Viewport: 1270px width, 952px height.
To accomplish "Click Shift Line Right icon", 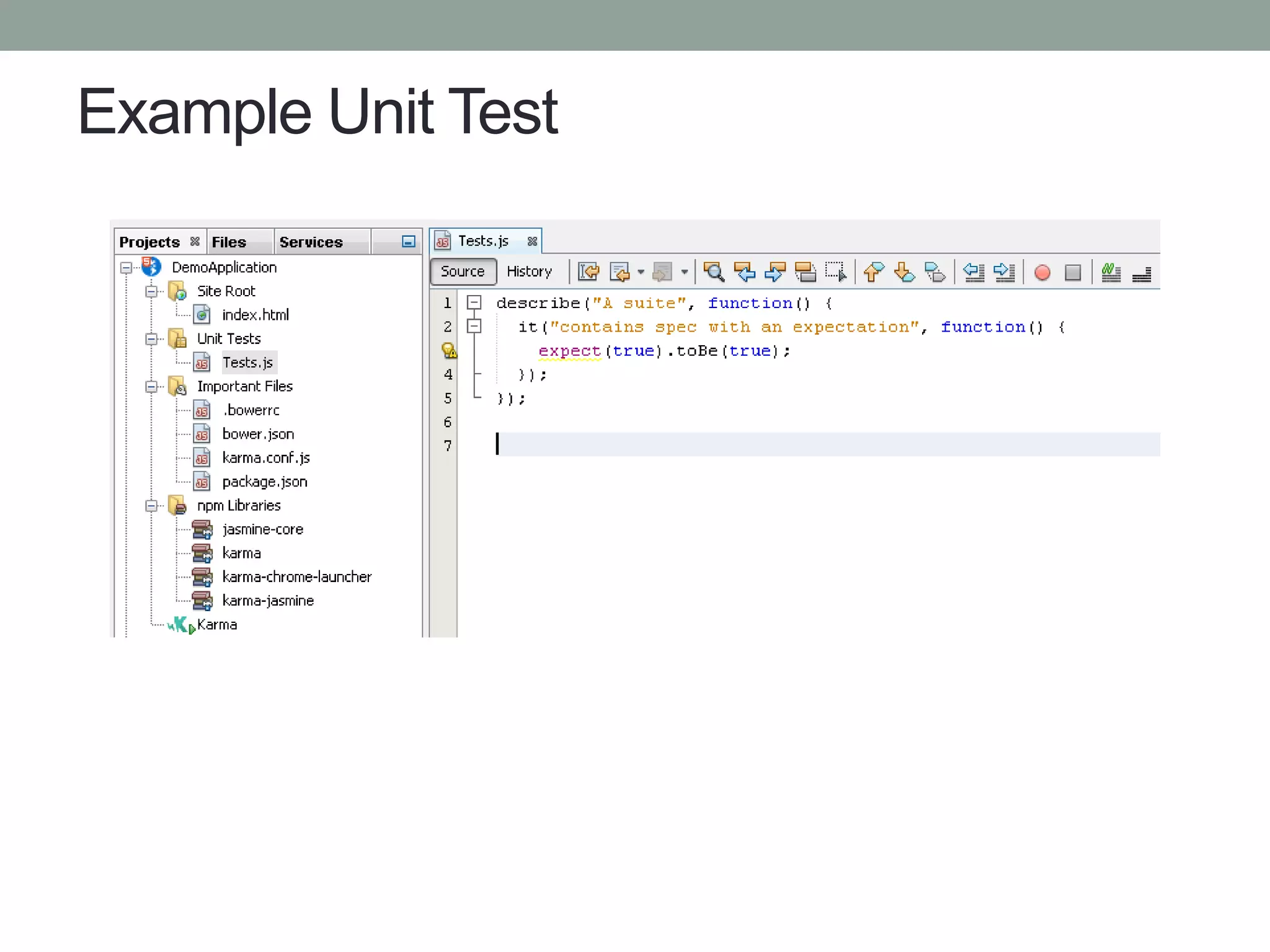I will pyautogui.click(x=1004, y=272).
